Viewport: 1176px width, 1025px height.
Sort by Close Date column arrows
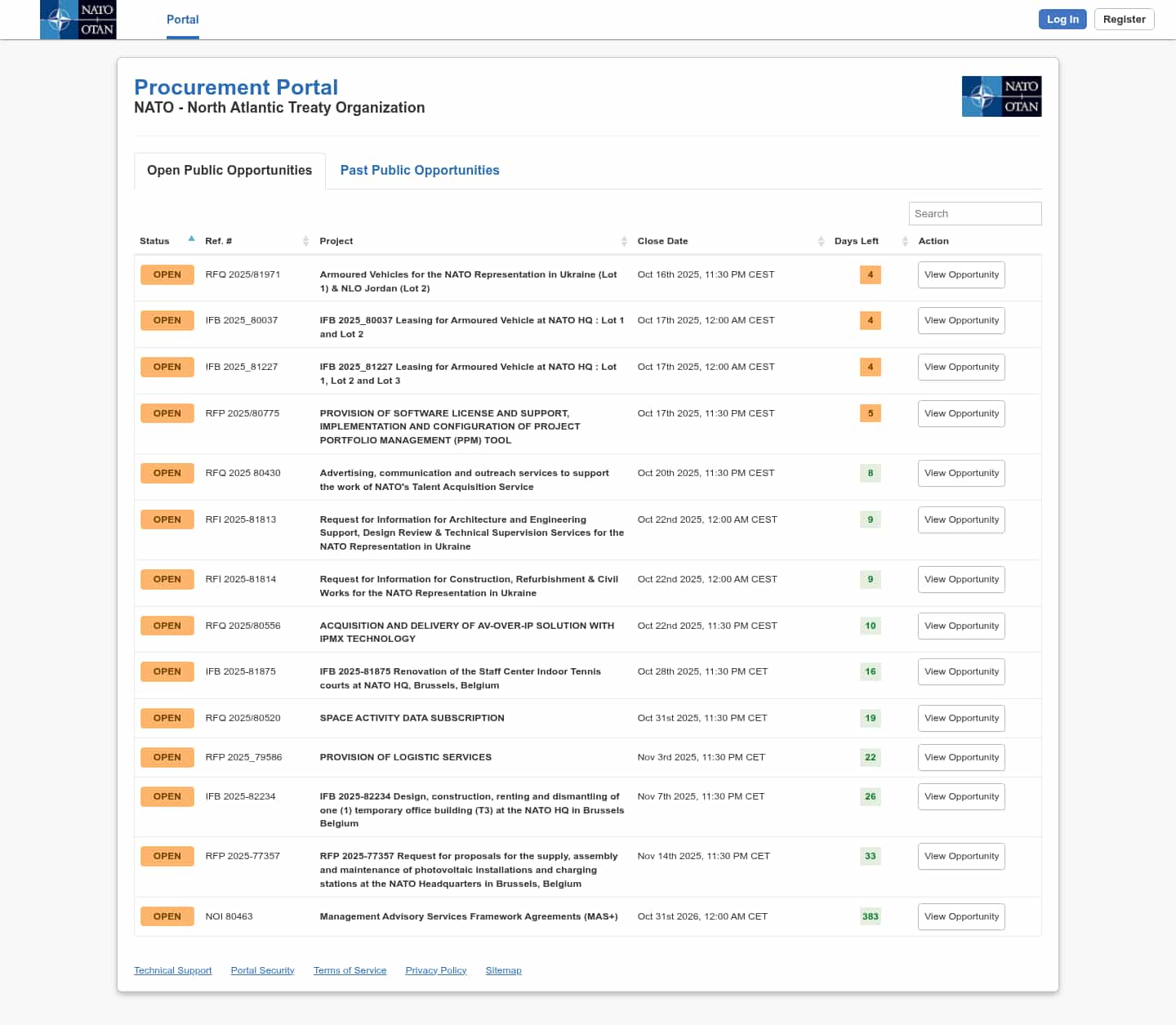tap(821, 241)
